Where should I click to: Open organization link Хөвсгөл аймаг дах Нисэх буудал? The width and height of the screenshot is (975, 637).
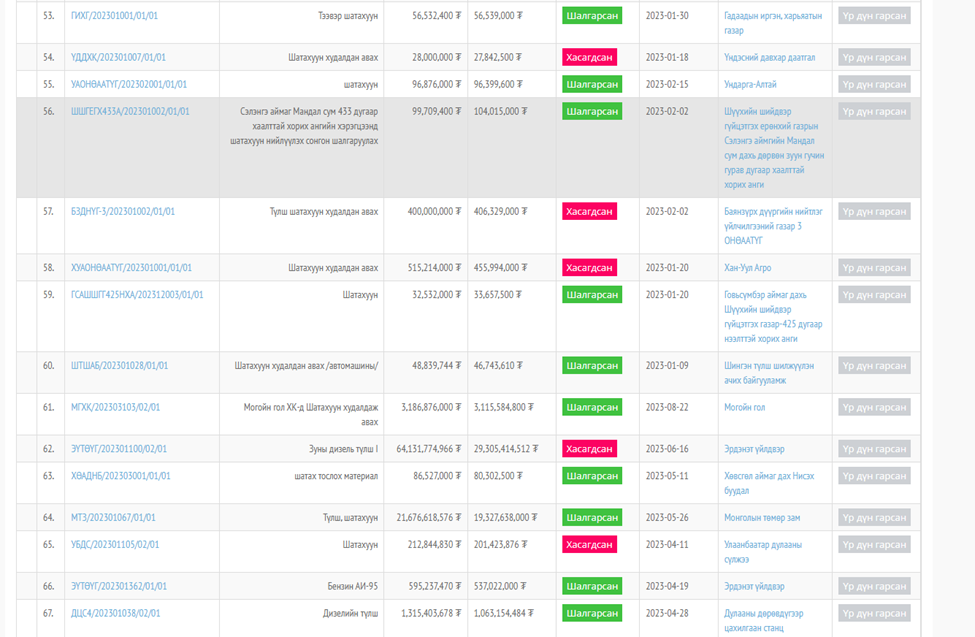point(769,483)
